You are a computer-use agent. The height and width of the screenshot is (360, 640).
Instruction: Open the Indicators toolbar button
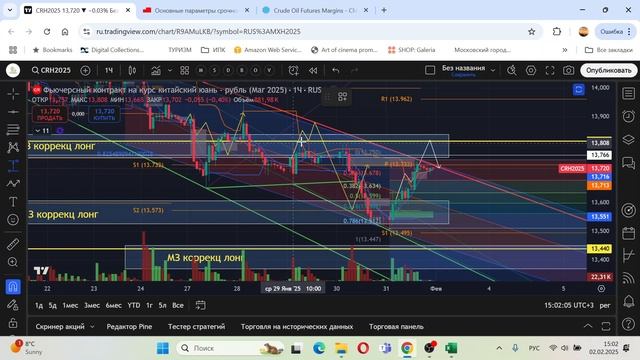(156, 71)
